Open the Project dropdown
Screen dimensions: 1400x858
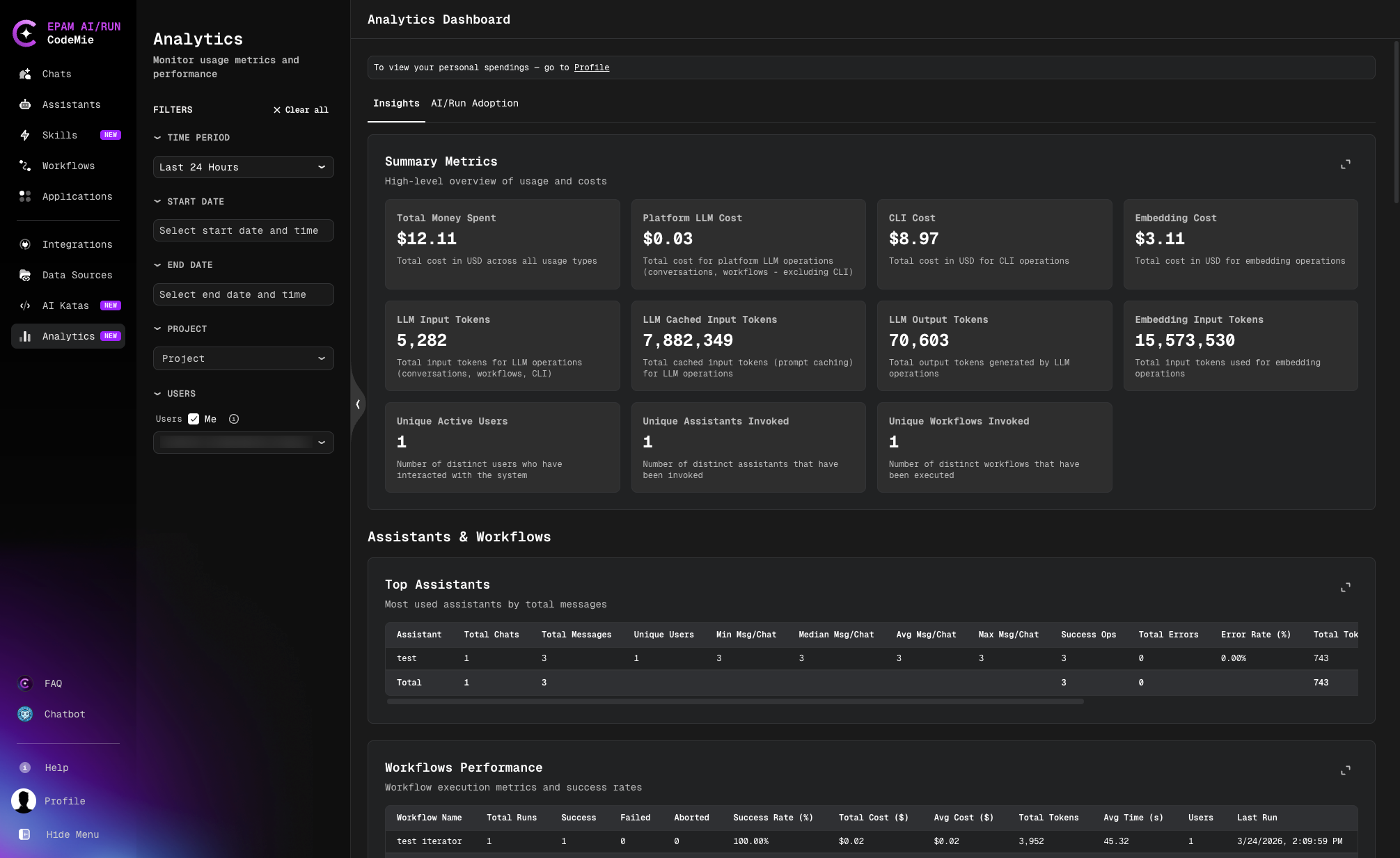[243, 358]
